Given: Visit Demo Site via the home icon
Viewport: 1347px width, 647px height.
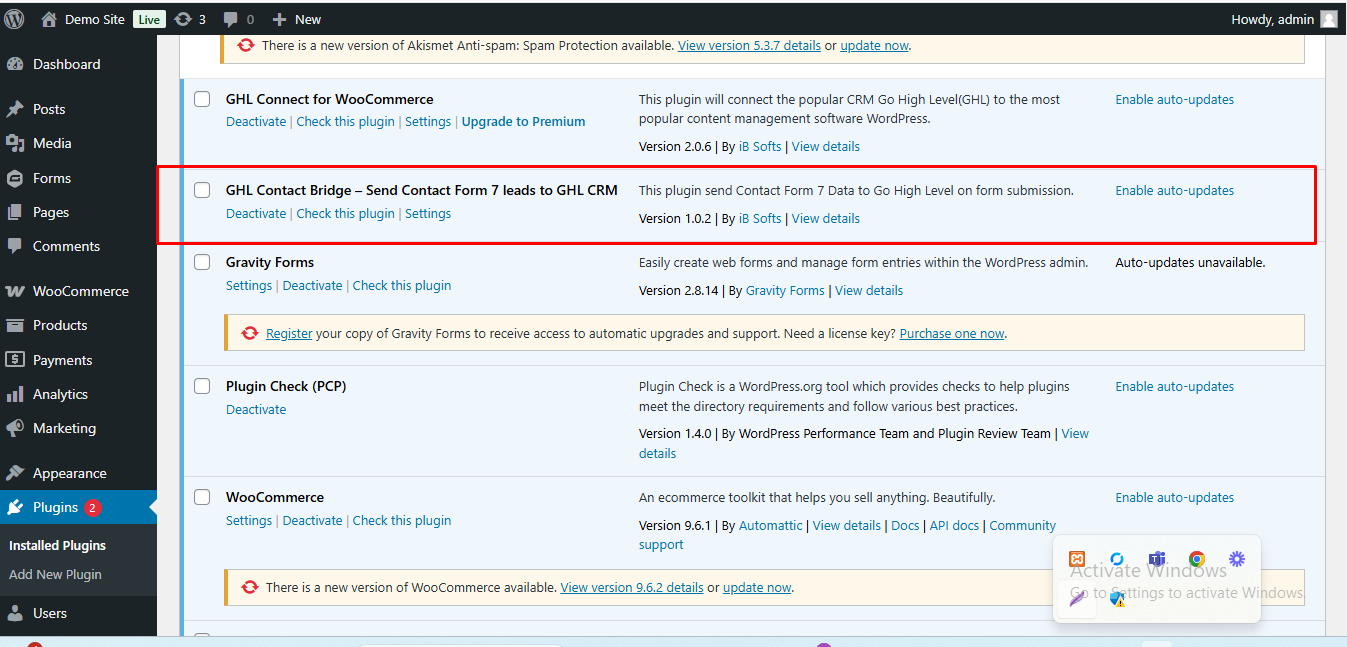Looking at the screenshot, I should pyautogui.click(x=49, y=19).
